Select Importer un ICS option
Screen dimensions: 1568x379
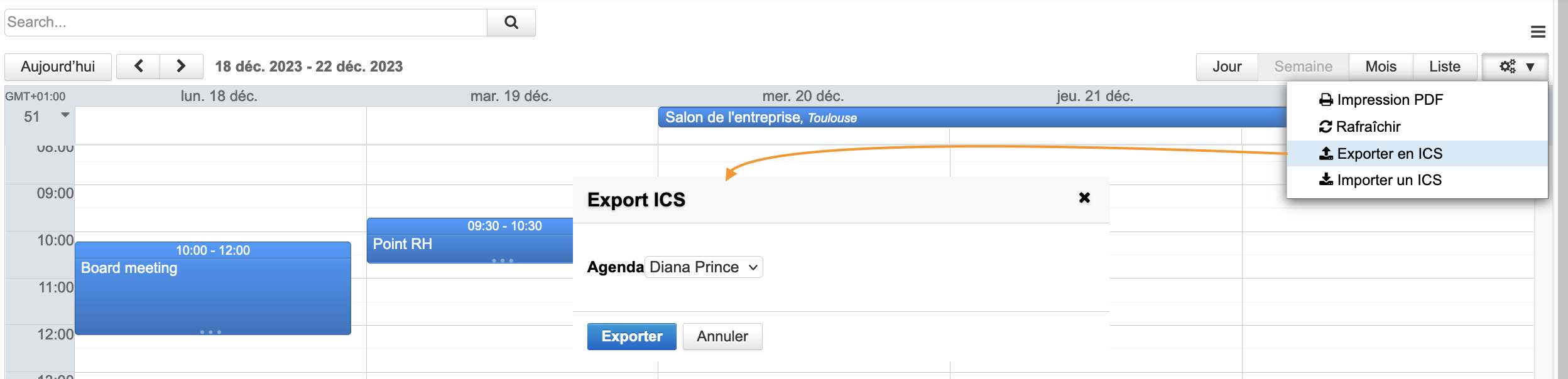[1388, 180]
